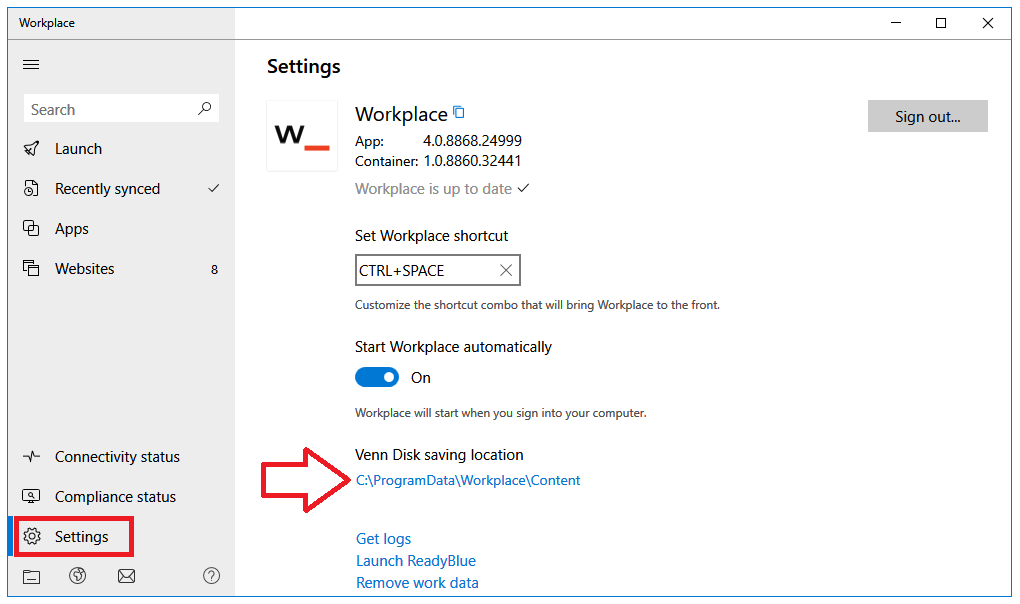
Task: Select Websites in the sidebar
Action: click(x=121, y=269)
